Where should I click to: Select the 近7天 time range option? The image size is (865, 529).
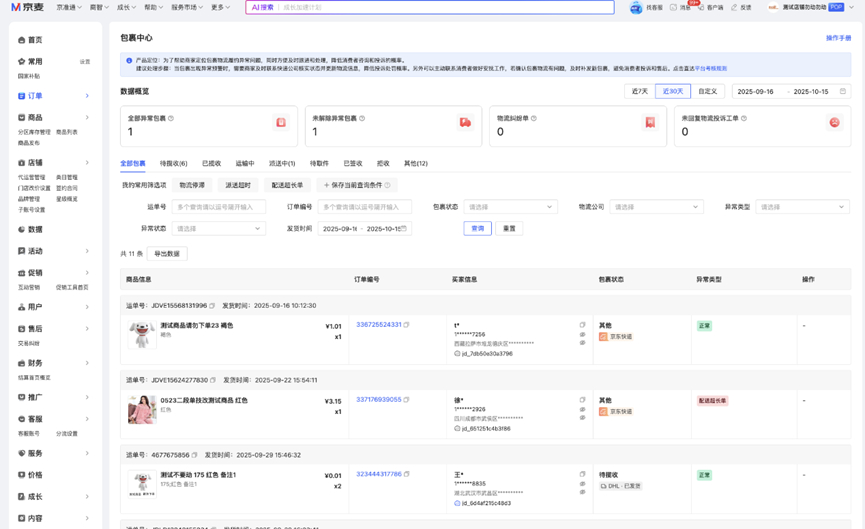(x=639, y=91)
